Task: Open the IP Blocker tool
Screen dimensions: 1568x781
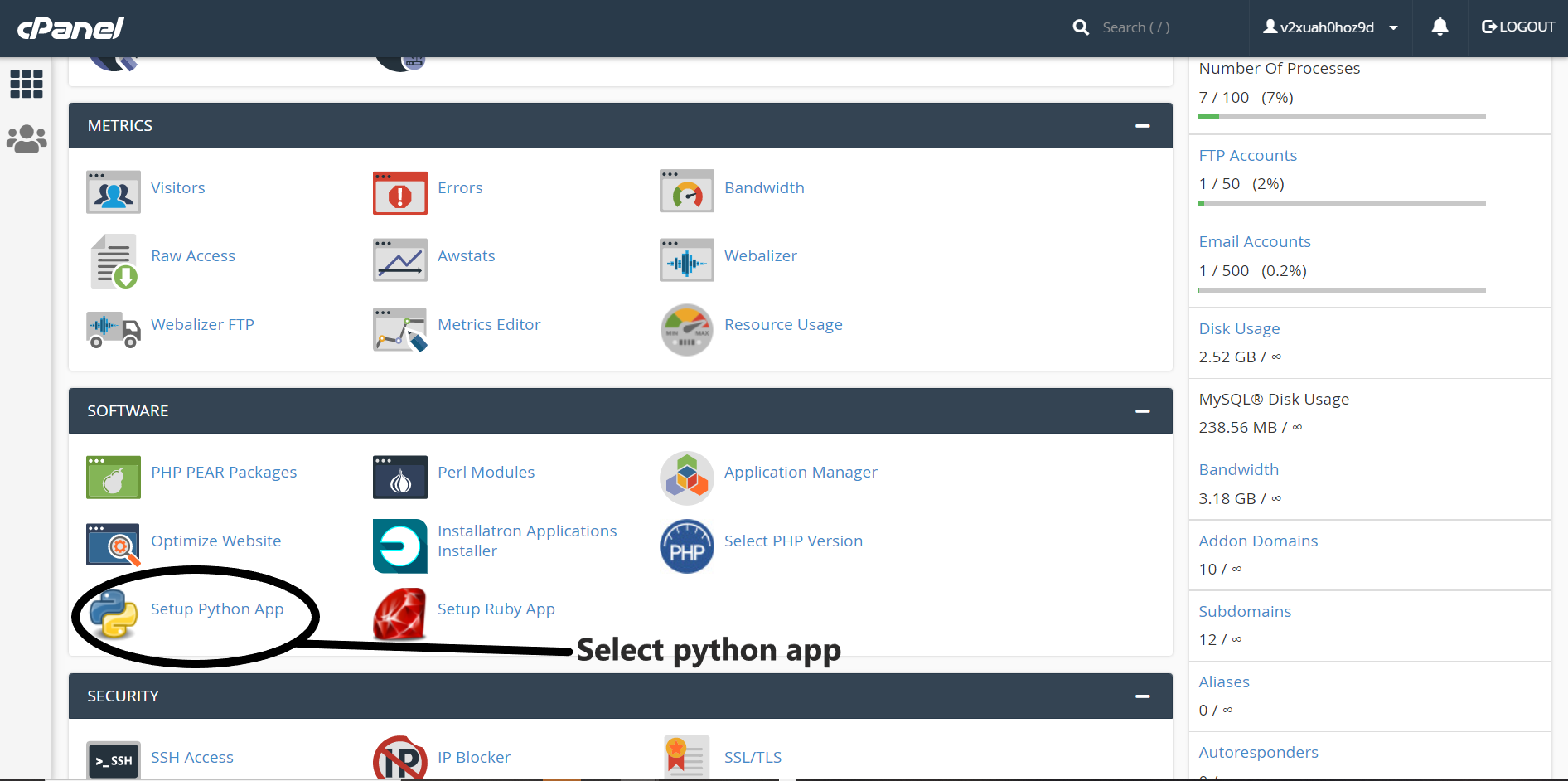Action: pyautogui.click(x=474, y=757)
